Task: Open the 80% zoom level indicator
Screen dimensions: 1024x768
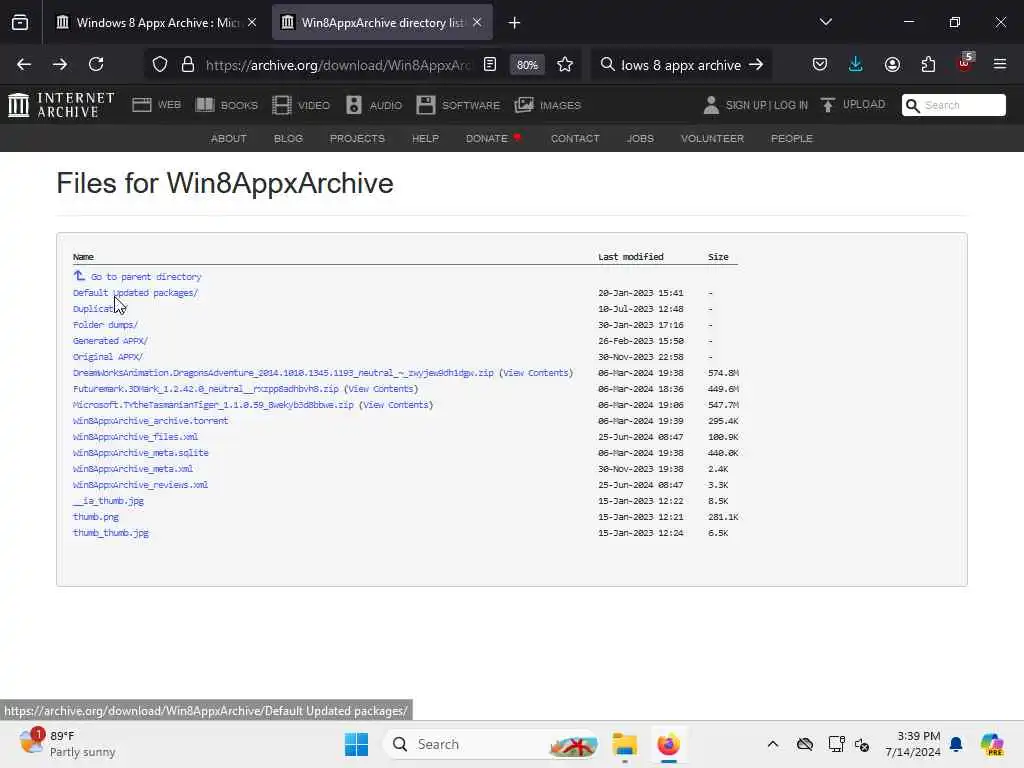Action: tap(527, 65)
